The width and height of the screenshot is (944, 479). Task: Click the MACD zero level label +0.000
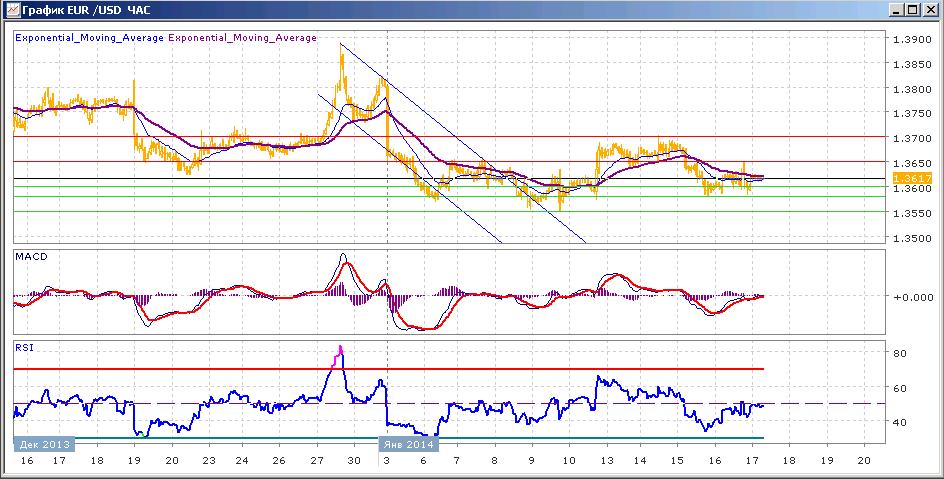(914, 297)
